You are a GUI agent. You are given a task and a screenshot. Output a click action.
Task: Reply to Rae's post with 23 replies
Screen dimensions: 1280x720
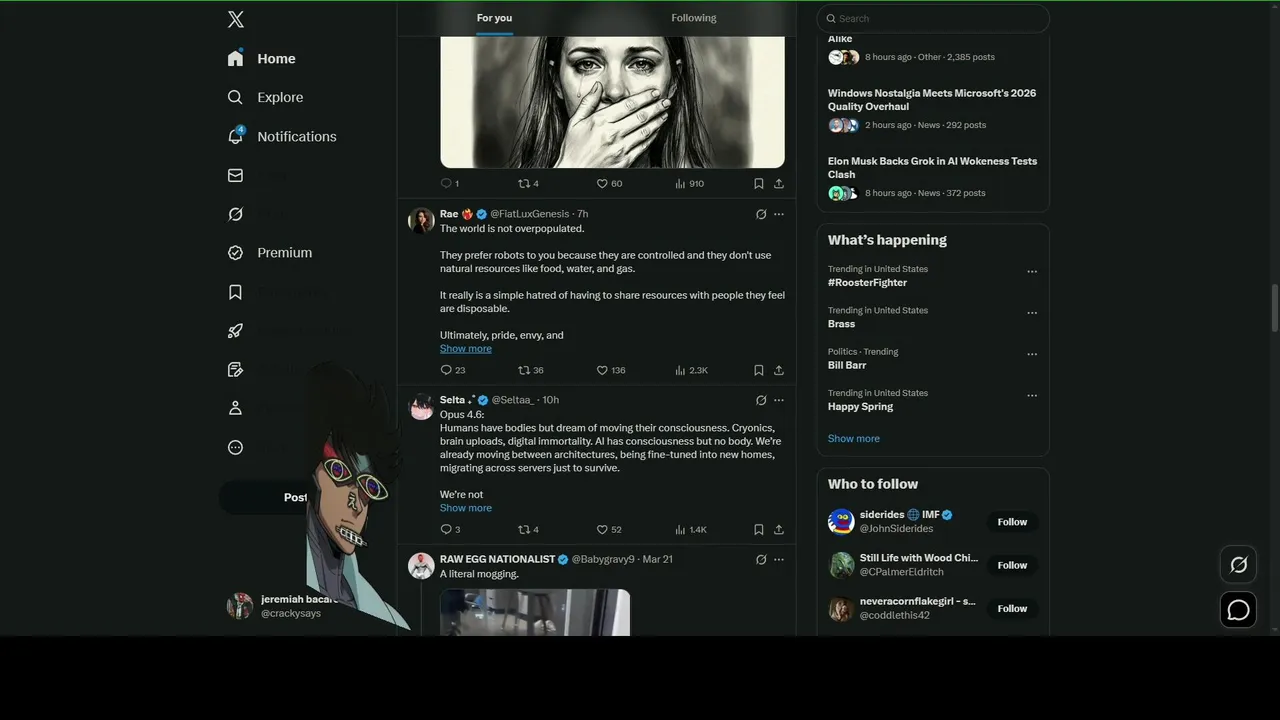click(453, 370)
